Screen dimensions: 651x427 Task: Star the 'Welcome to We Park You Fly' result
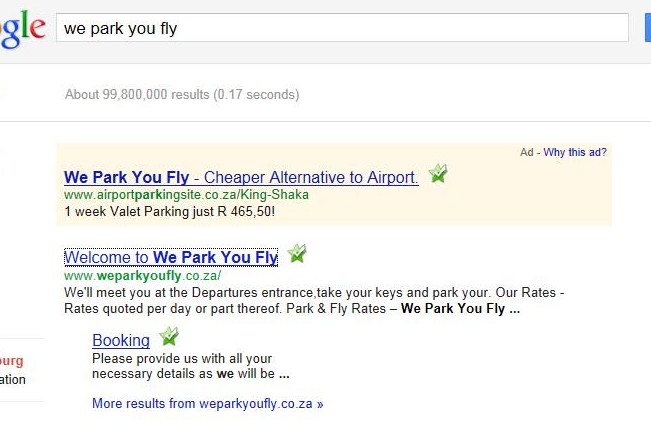point(296,254)
